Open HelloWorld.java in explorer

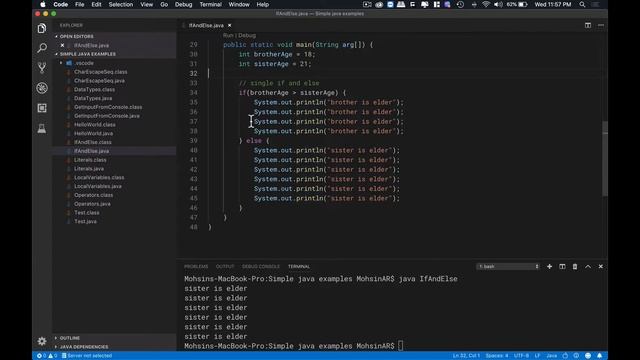(x=93, y=133)
